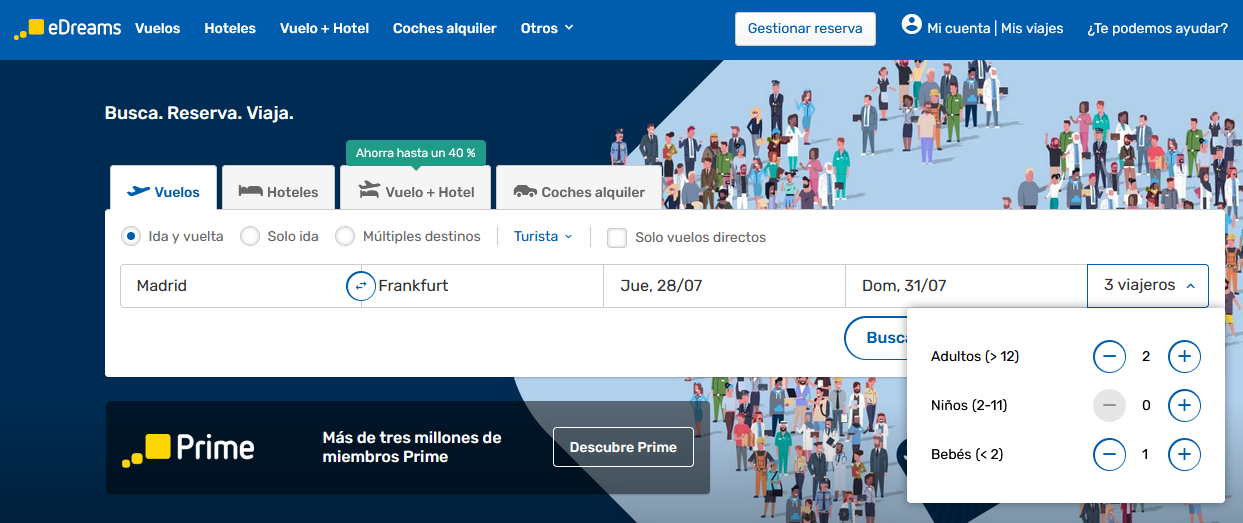
Task: Click the Gestionar reserva button
Action: pos(805,29)
